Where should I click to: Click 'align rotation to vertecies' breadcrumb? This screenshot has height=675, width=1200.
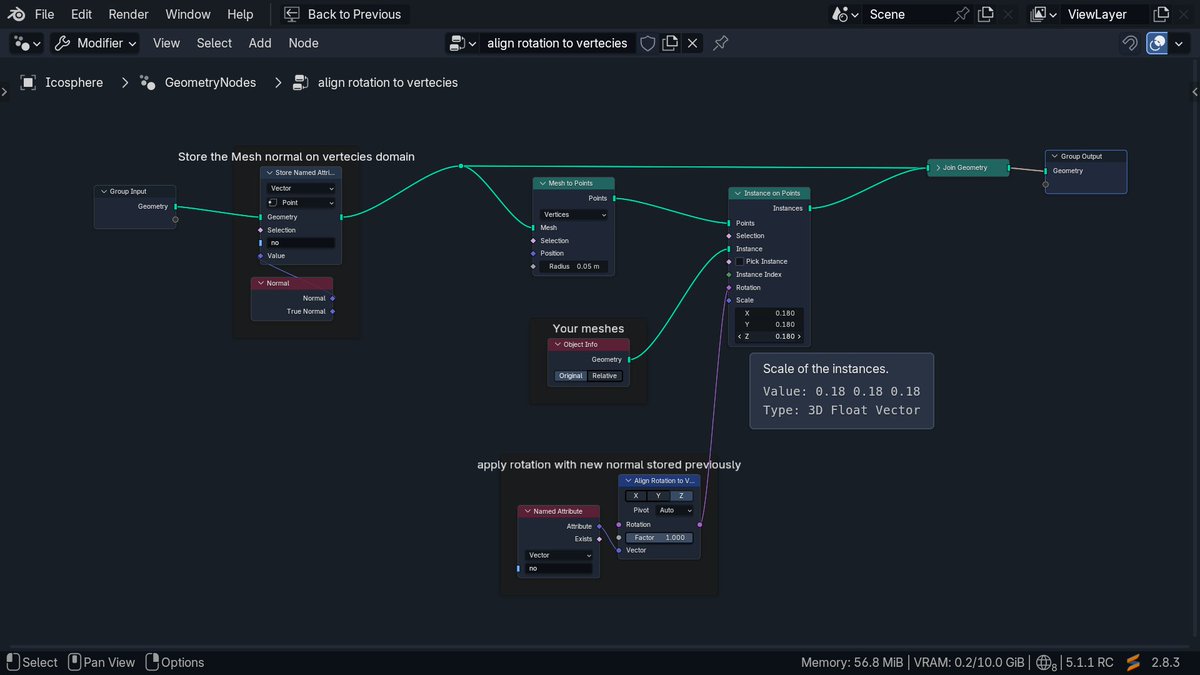click(x=388, y=83)
